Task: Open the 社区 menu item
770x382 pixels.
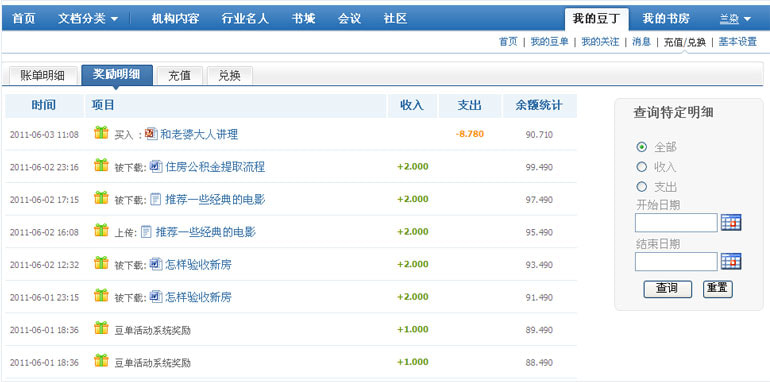Action: coord(395,19)
